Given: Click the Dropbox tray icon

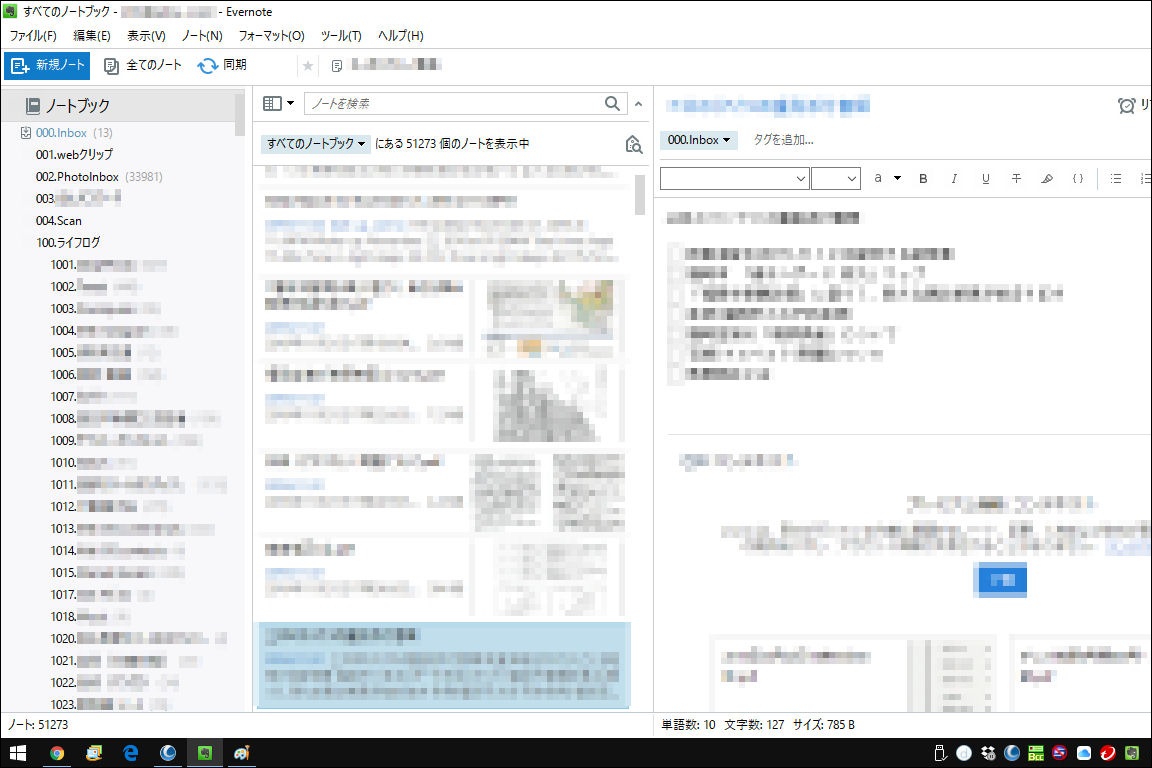Looking at the screenshot, I should pyautogui.click(x=988, y=753).
